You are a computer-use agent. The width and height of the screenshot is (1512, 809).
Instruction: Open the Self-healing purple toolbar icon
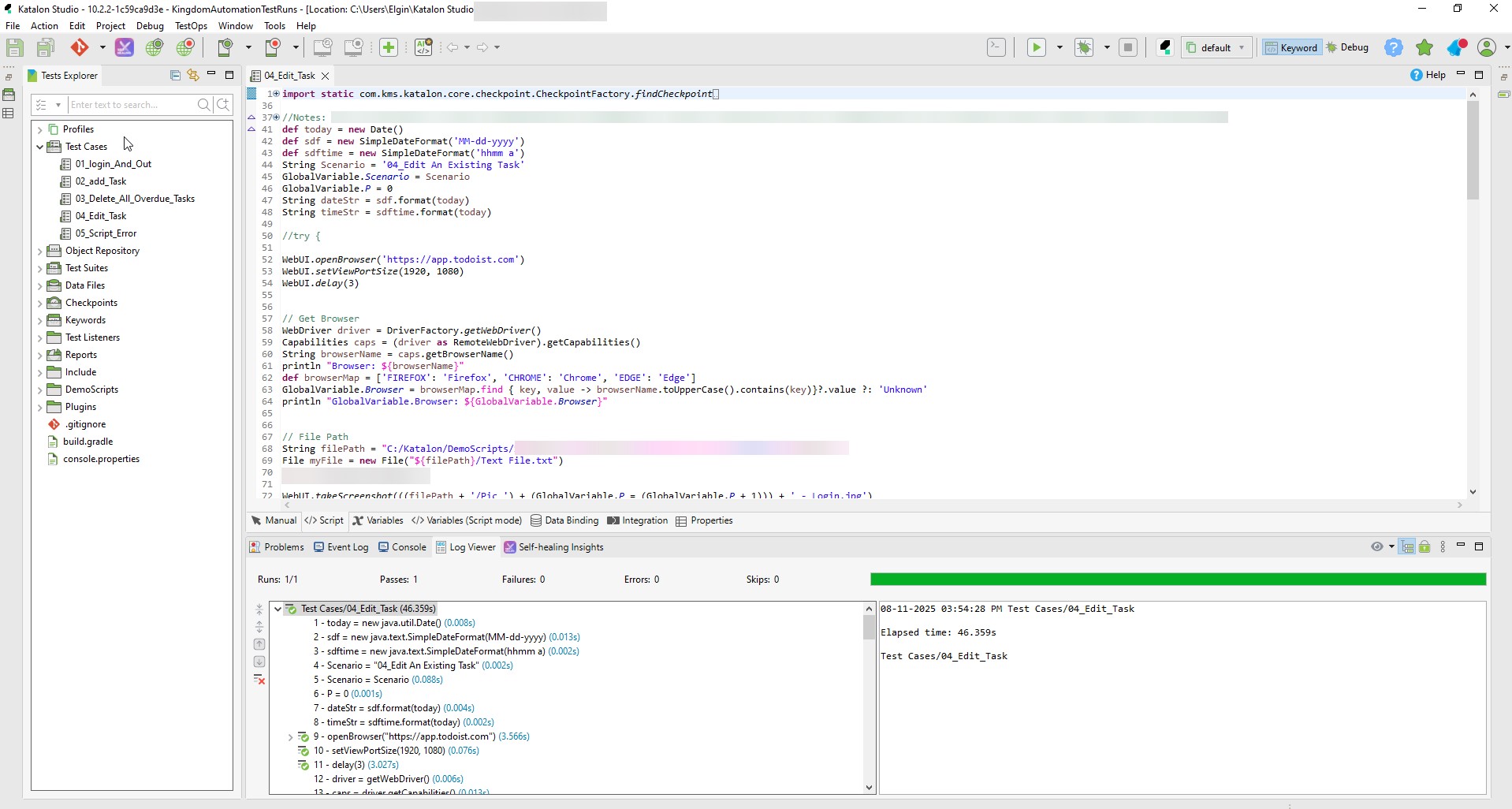[125, 47]
